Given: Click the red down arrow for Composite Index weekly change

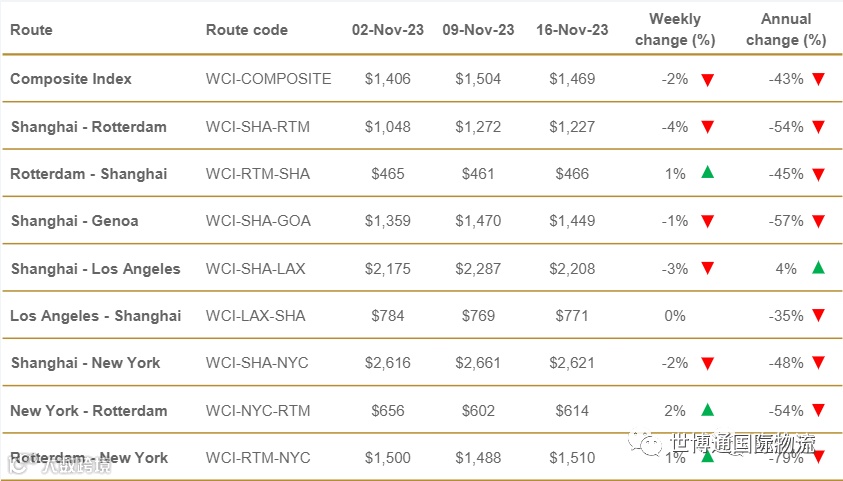Looking at the screenshot, I should (x=707, y=80).
